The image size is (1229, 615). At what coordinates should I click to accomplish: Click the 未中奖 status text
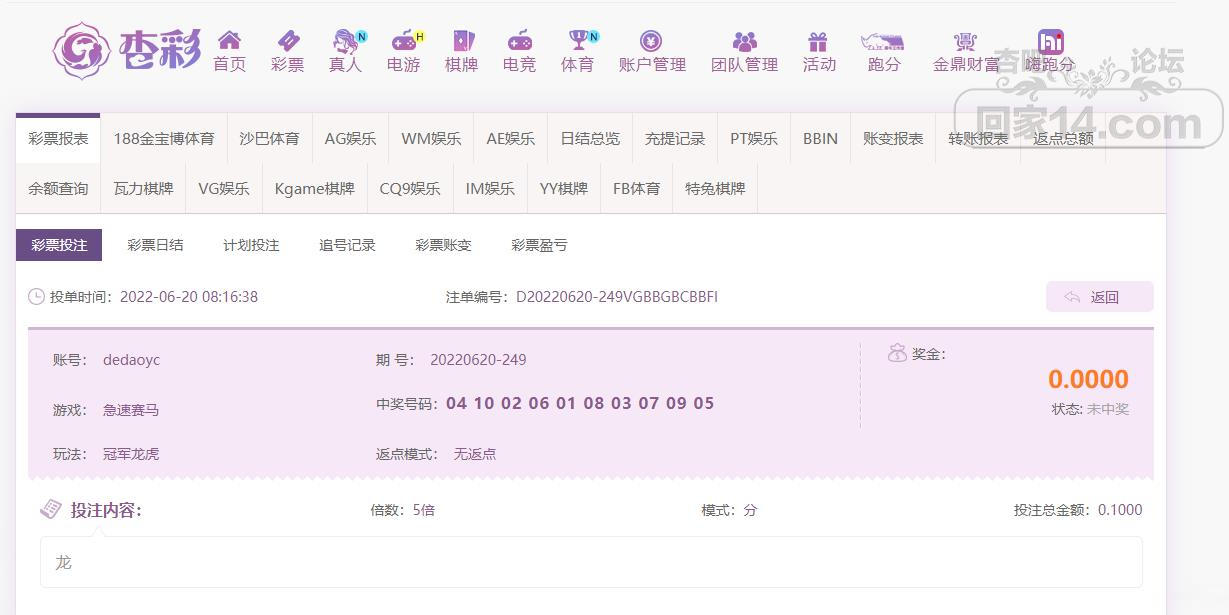point(1108,409)
